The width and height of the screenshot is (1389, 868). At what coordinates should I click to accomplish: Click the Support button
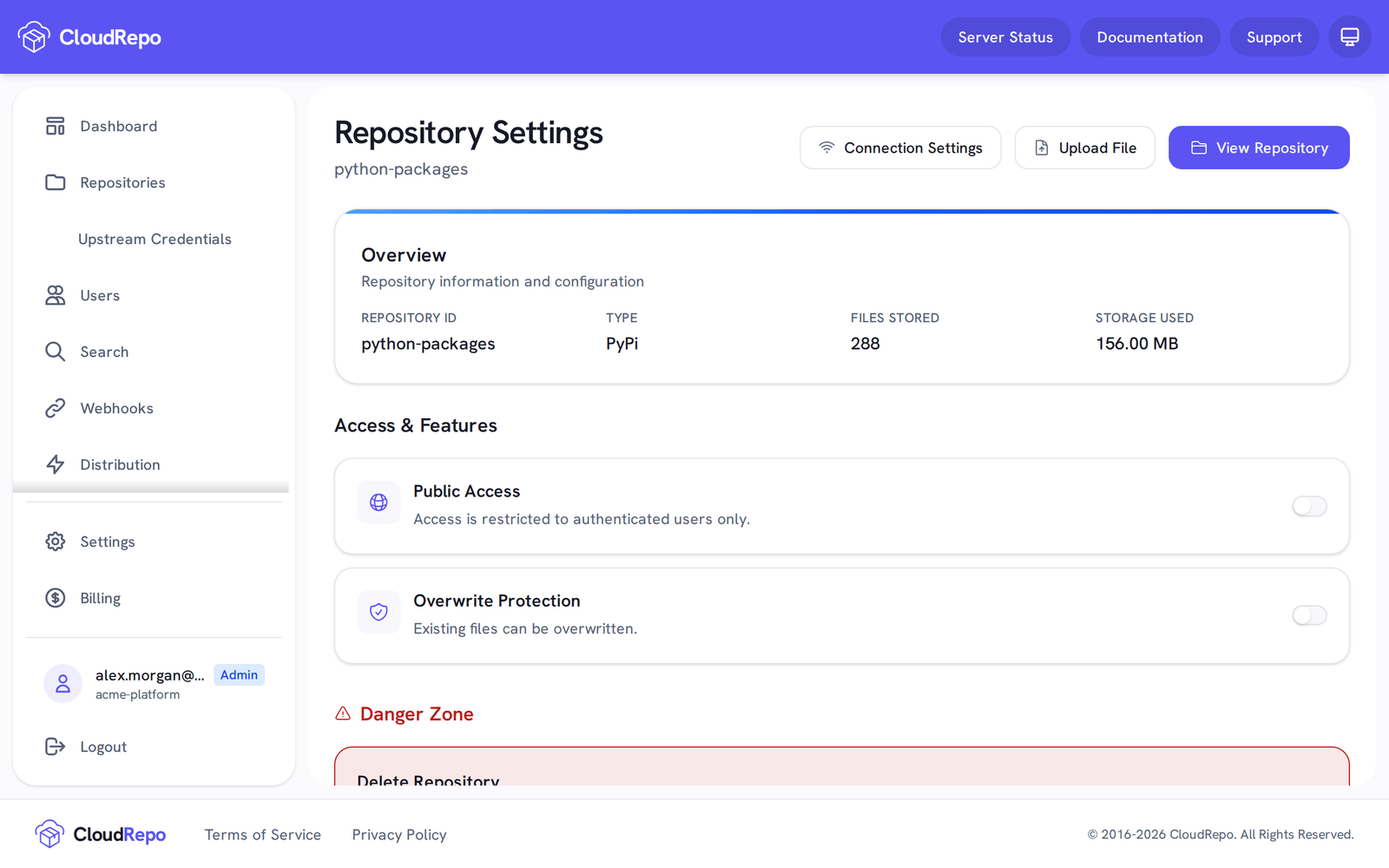(1274, 37)
